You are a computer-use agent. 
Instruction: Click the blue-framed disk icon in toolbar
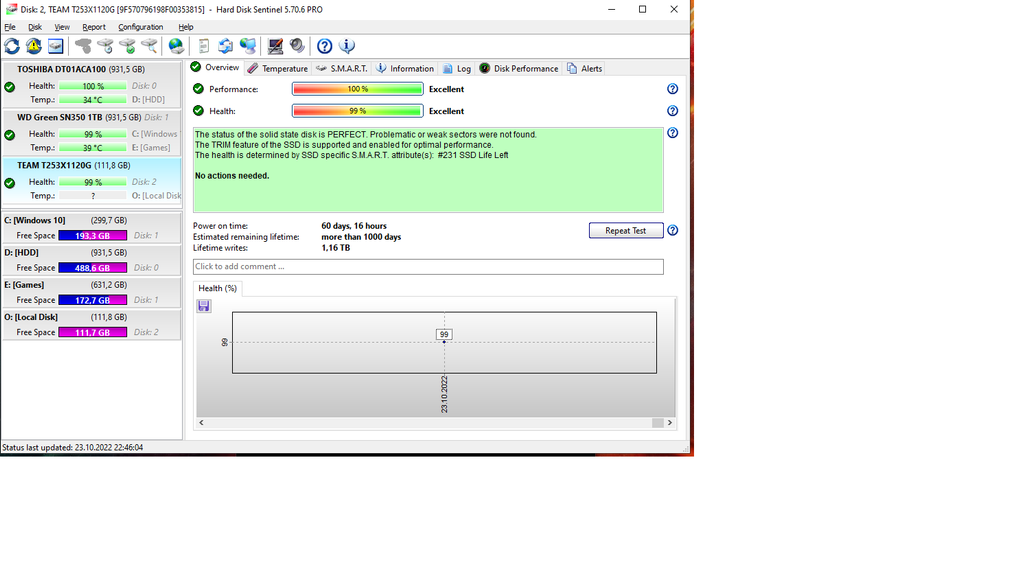coord(56,46)
